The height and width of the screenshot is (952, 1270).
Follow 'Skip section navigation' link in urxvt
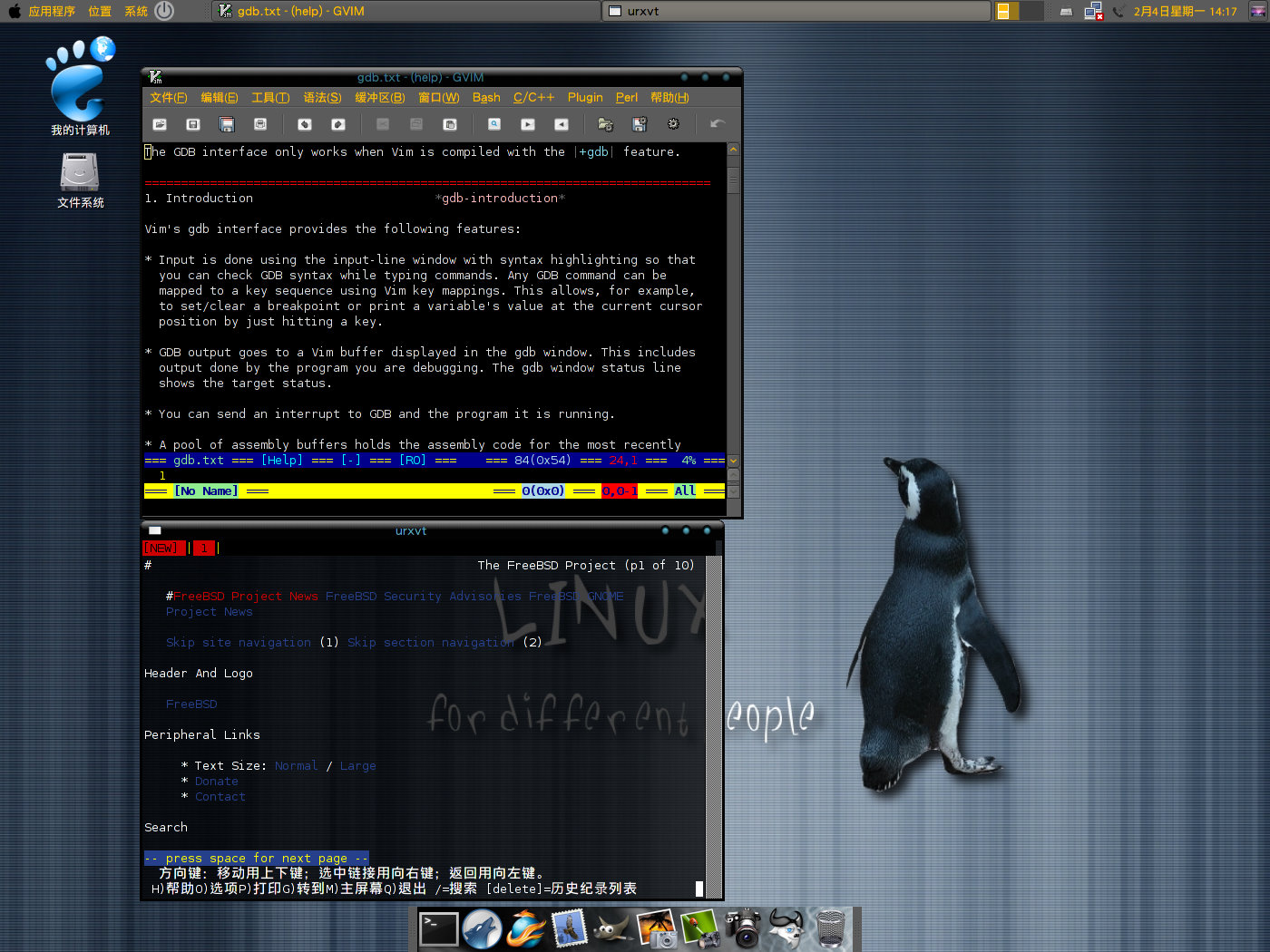click(x=431, y=643)
